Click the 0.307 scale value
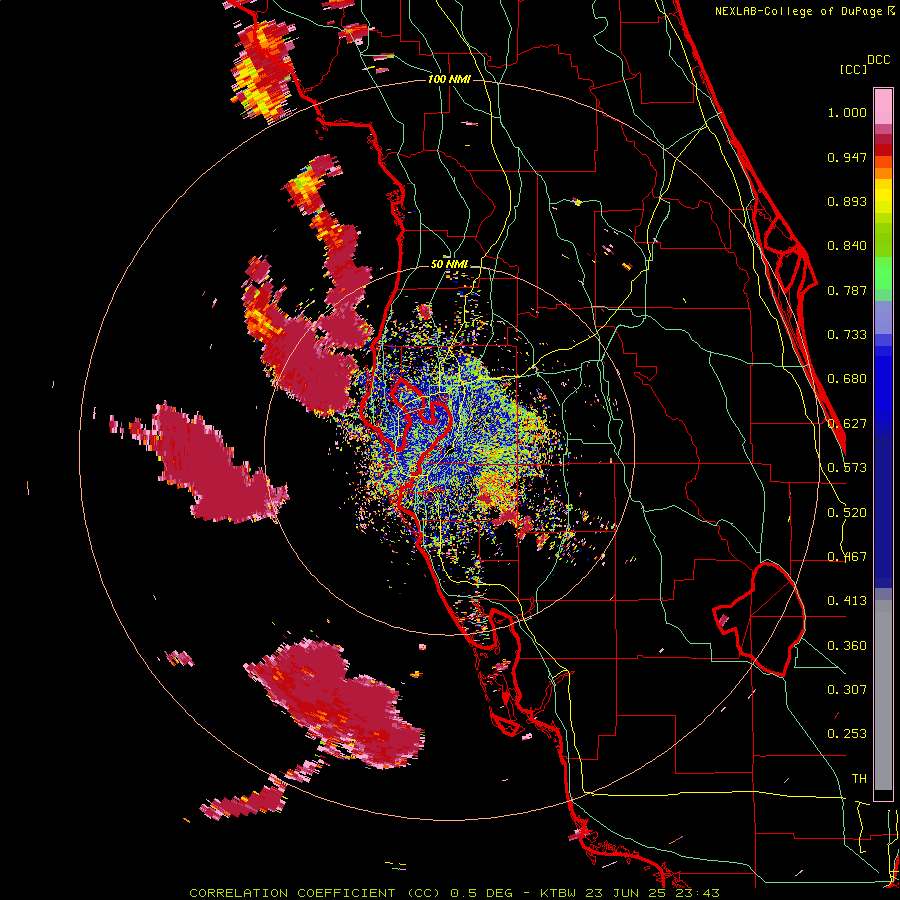Image resolution: width=900 pixels, height=900 pixels. 847,690
